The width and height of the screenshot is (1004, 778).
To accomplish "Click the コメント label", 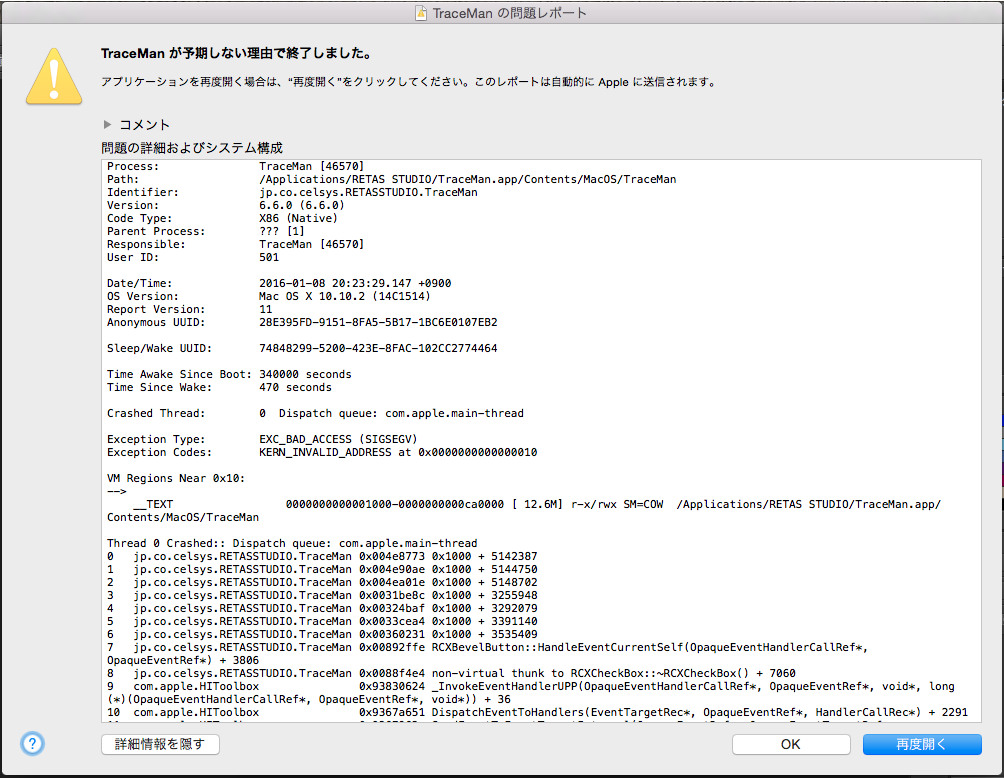I will pos(145,125).
